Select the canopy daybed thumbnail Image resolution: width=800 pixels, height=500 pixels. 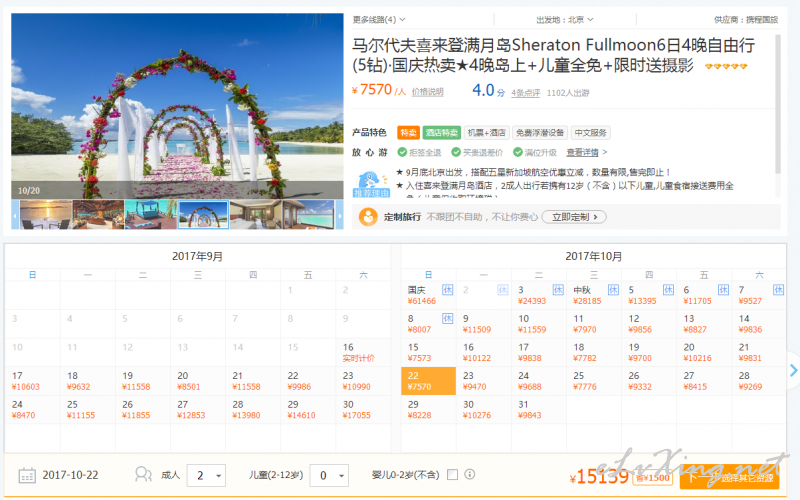[151, 214]
